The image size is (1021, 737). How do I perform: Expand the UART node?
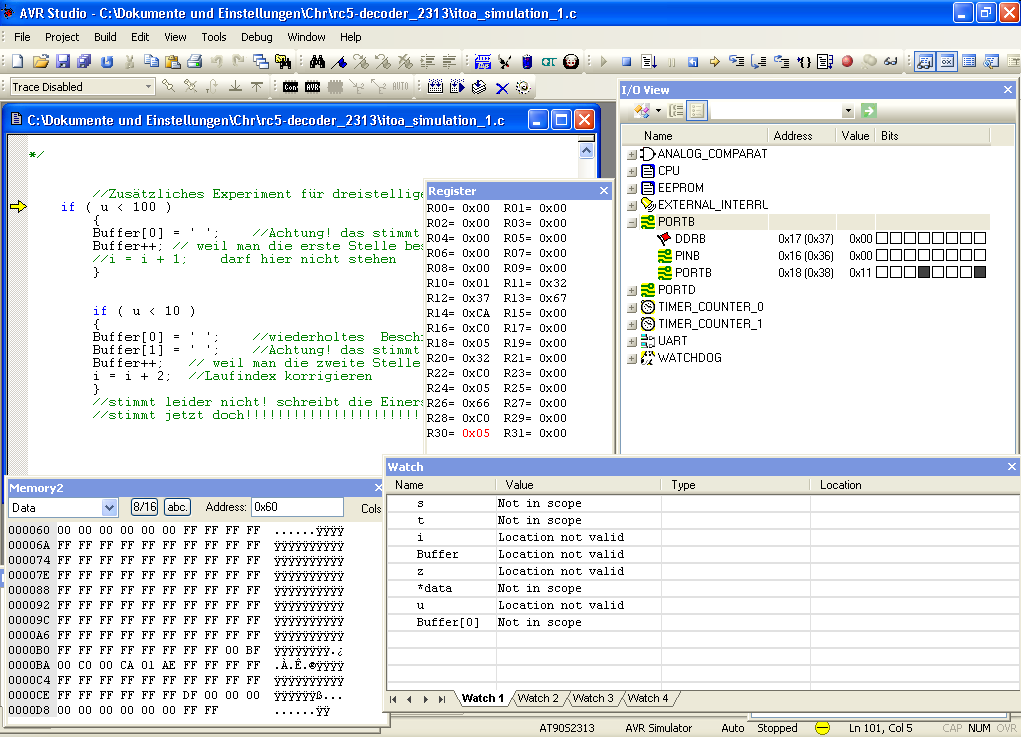pyautogui.click(x=632, y=341)
